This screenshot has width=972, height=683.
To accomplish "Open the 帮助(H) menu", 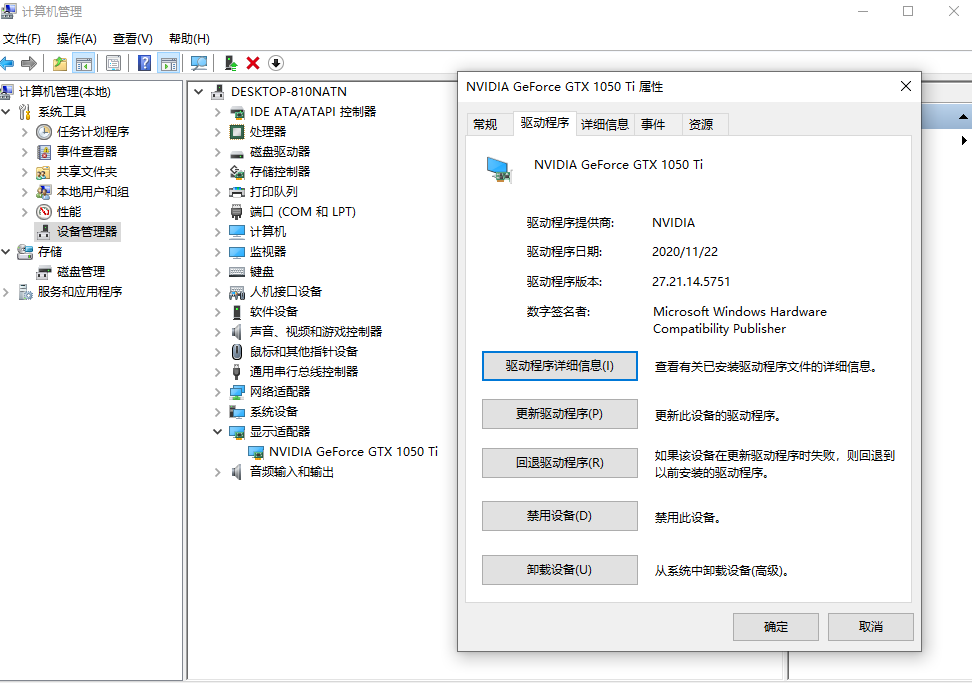I will 189,38.
